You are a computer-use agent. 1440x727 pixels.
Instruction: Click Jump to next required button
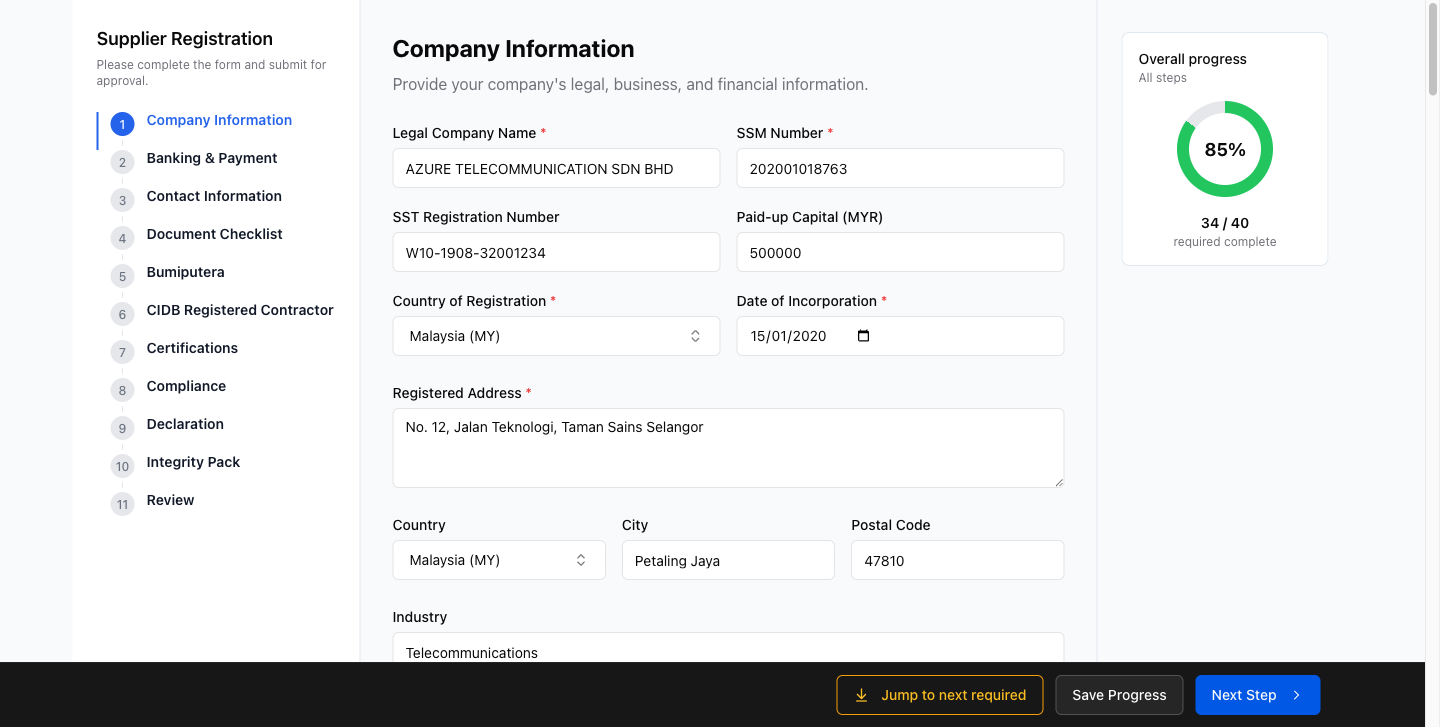tap(940, 695)
